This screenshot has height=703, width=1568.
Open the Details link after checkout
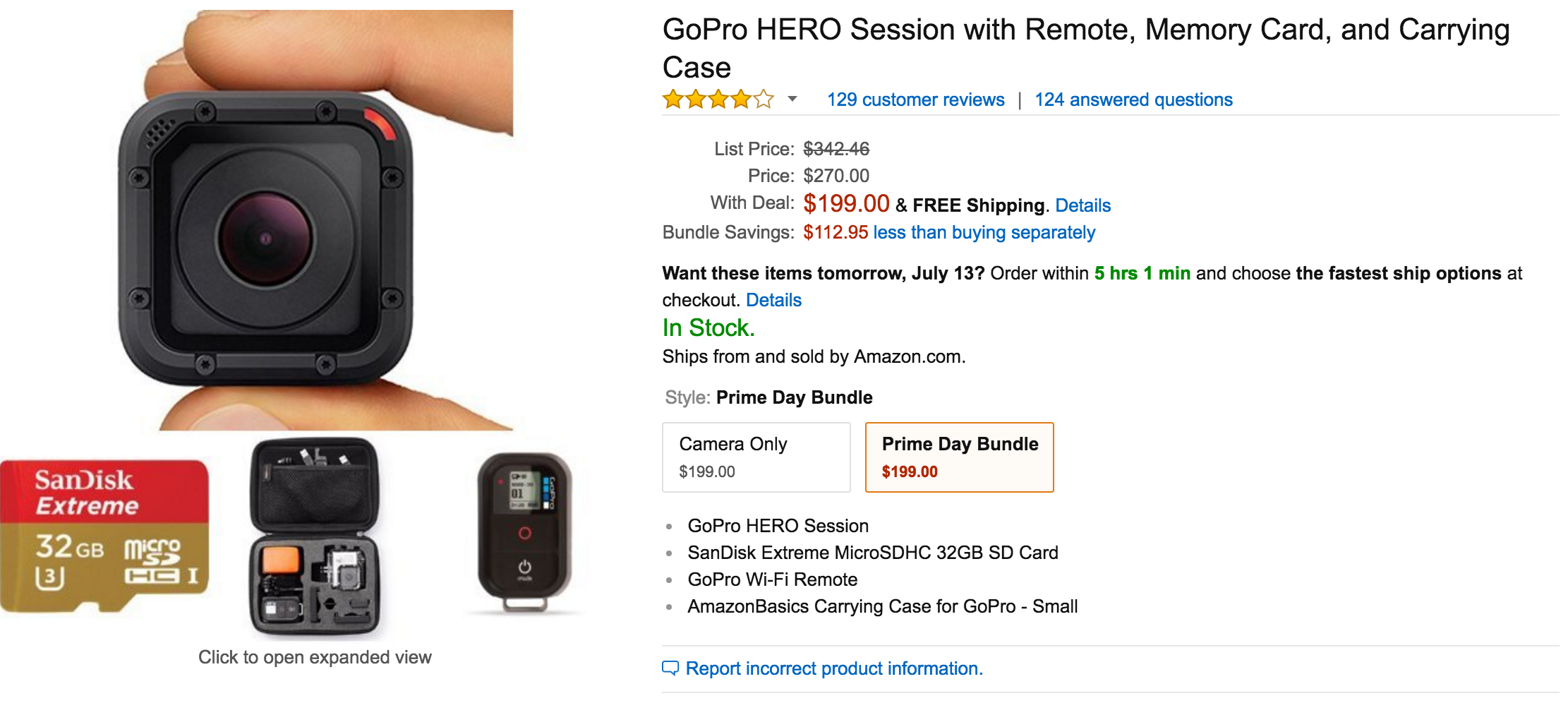[x=773, y=301]
